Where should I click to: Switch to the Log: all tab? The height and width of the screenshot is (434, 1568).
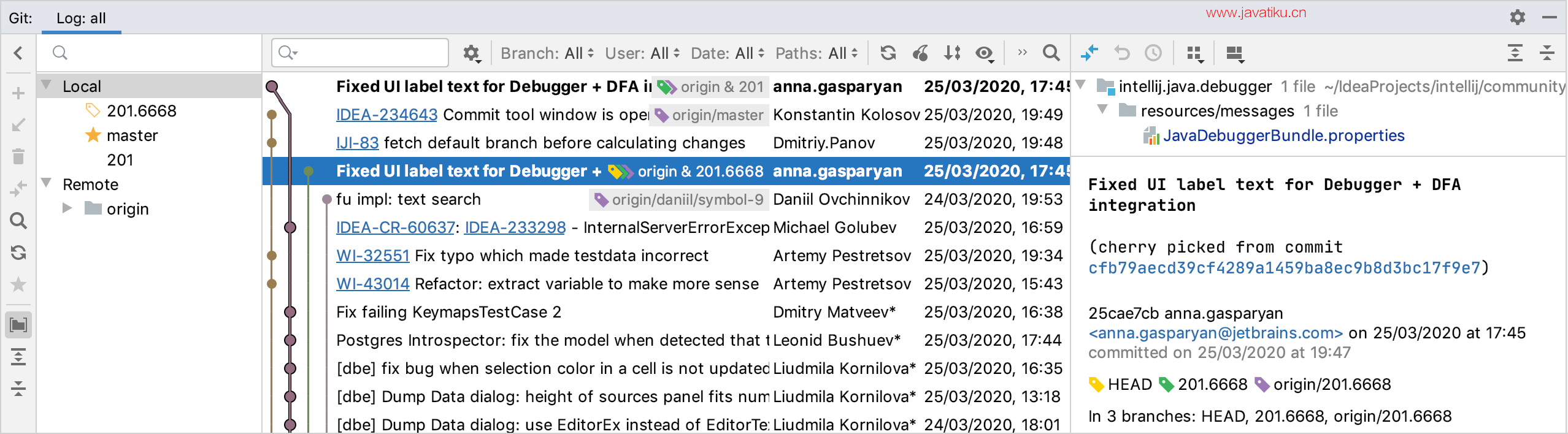tap(81, 18)
